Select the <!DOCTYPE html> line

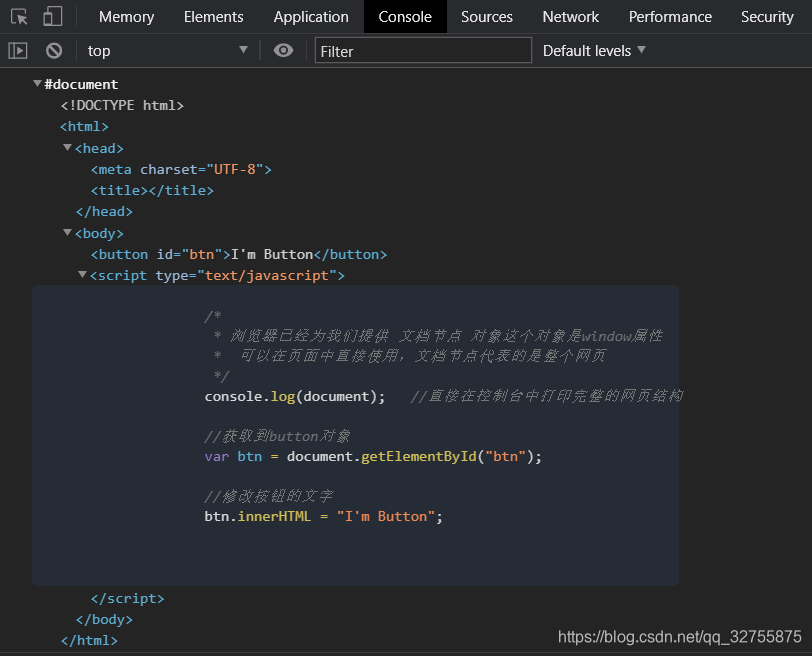point(122,106)
